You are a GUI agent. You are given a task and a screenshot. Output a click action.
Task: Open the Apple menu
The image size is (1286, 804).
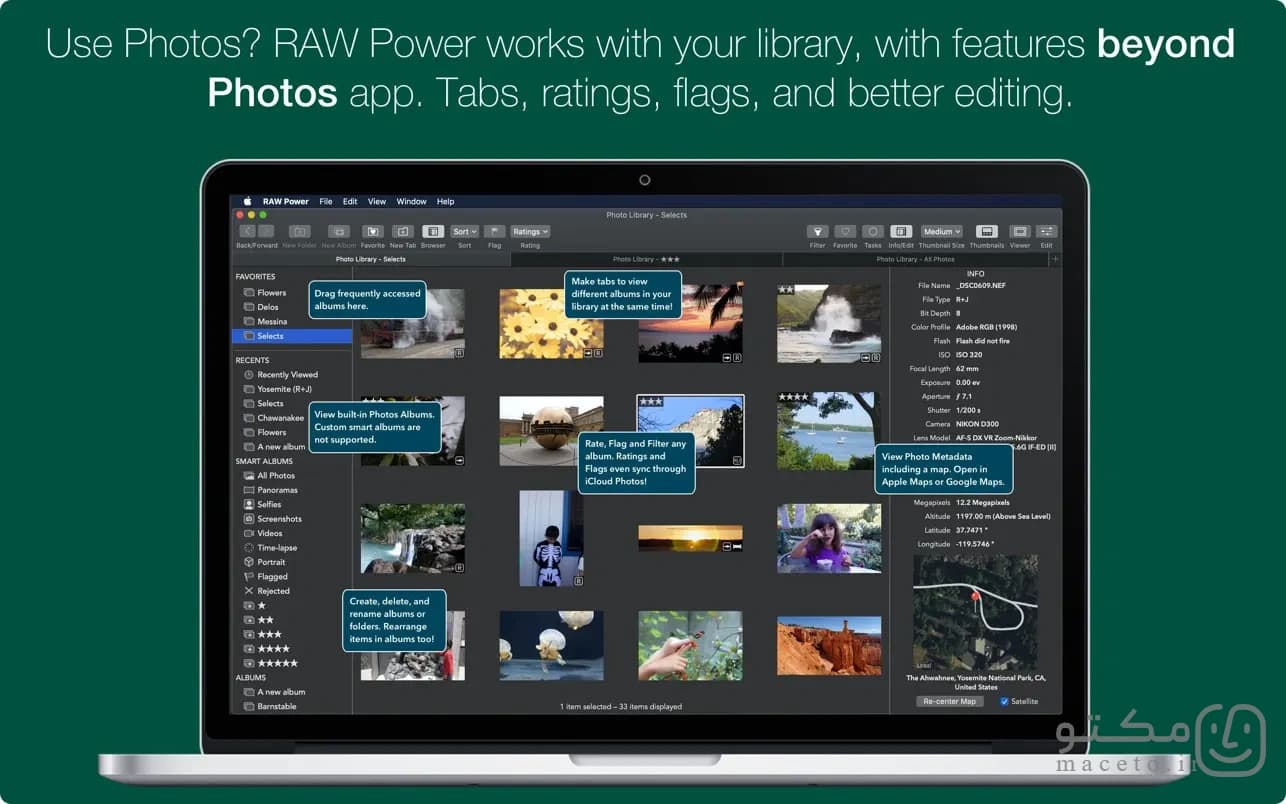click(x=247, y=201)
